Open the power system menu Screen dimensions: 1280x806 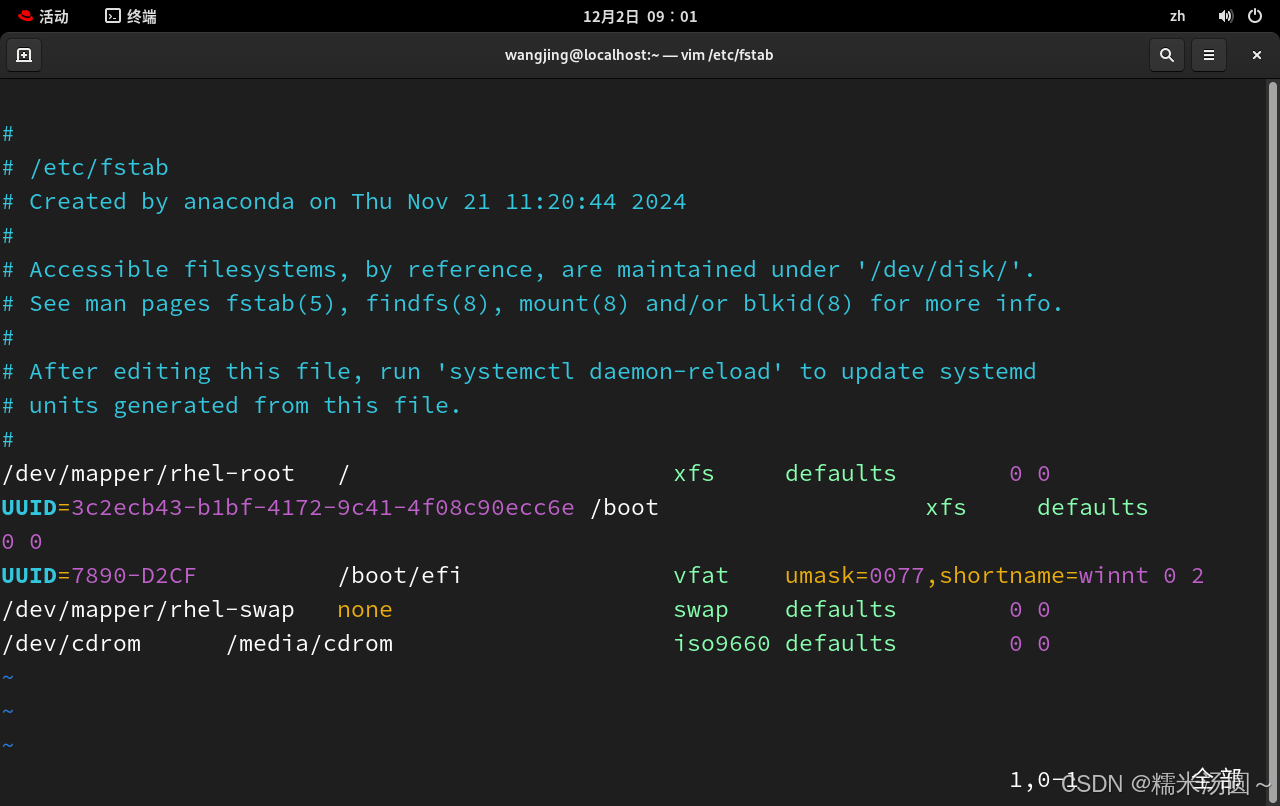tap(1255, 16)
